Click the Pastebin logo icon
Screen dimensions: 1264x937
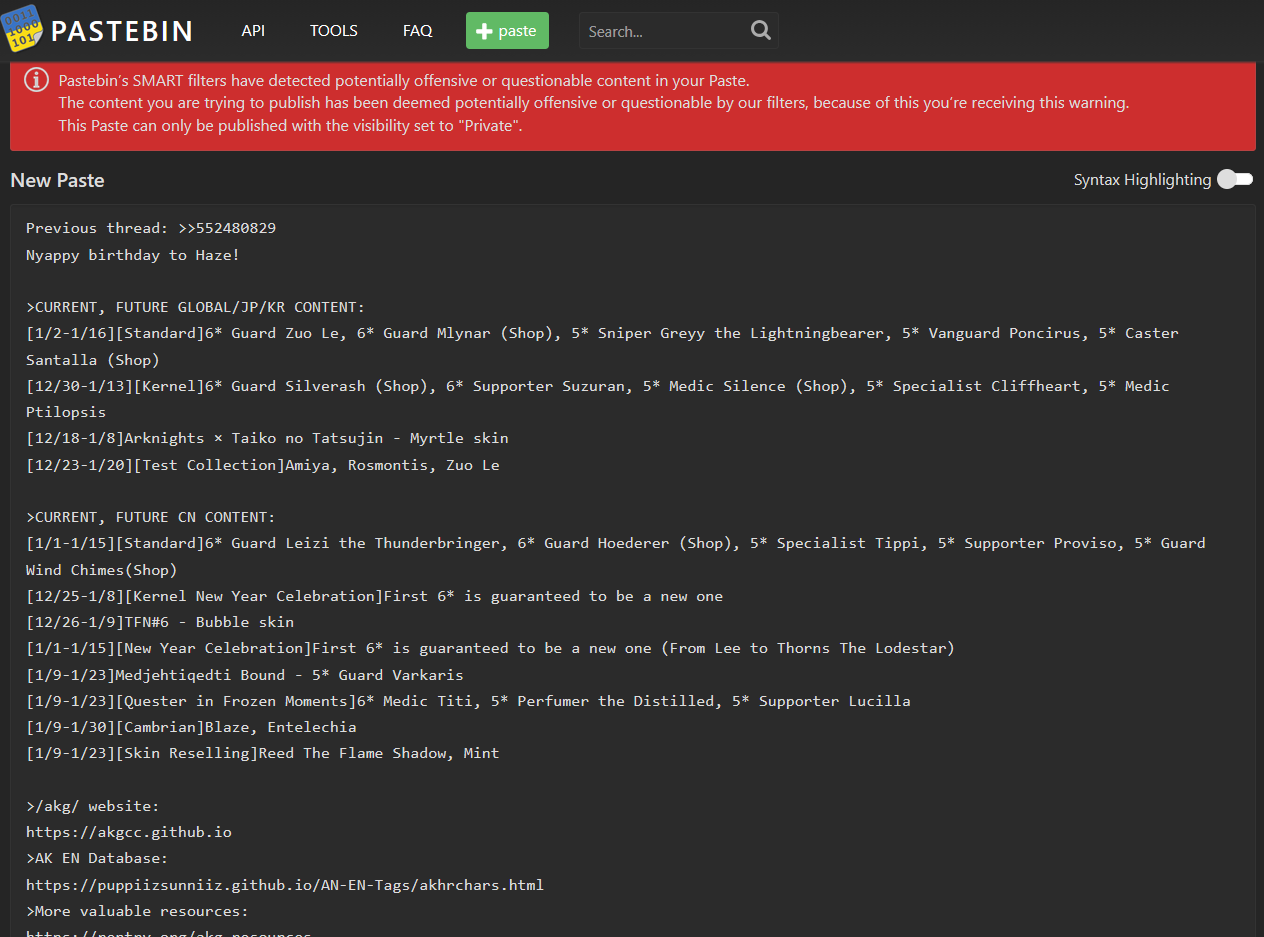coord(22,28)
